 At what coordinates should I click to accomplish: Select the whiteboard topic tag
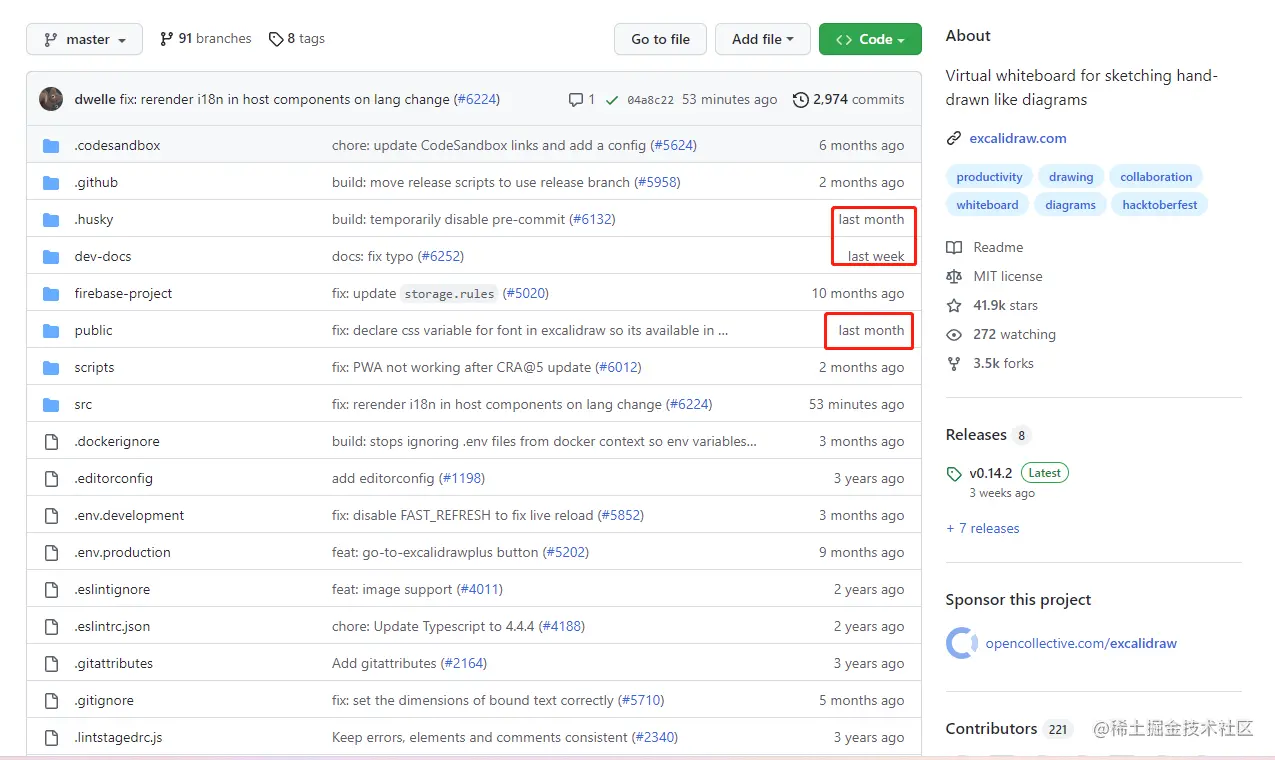click(x=987, y=205)
